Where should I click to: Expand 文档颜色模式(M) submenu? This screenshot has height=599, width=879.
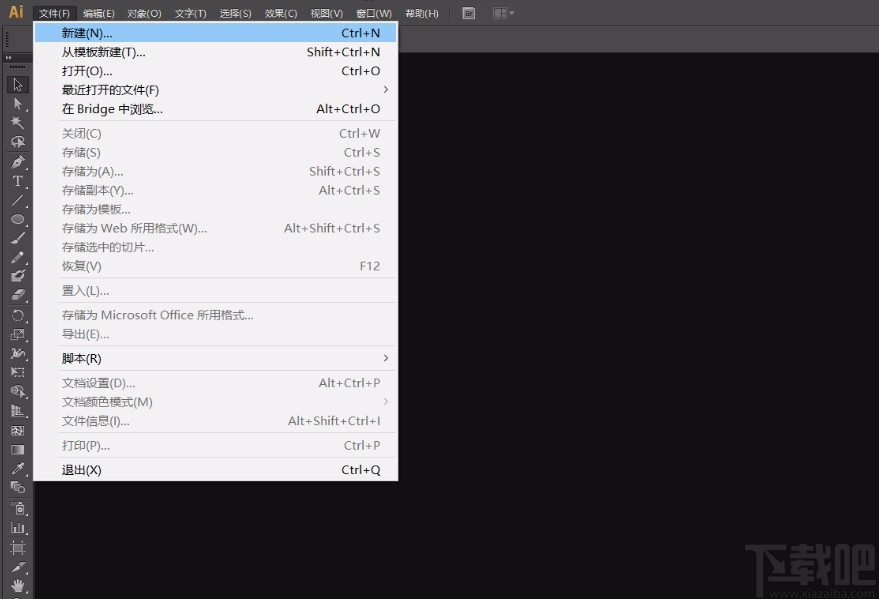coord(215,402)
